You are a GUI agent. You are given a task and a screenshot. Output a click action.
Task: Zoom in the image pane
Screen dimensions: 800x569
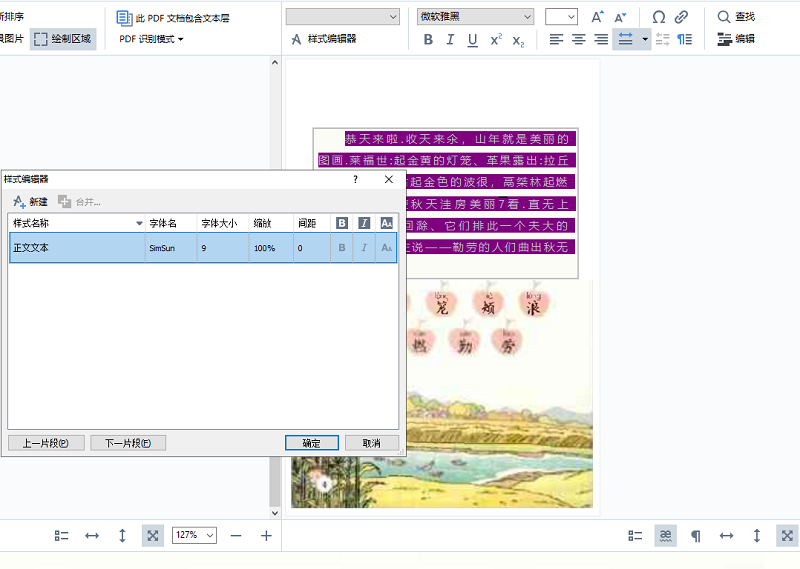coord(266,535)
